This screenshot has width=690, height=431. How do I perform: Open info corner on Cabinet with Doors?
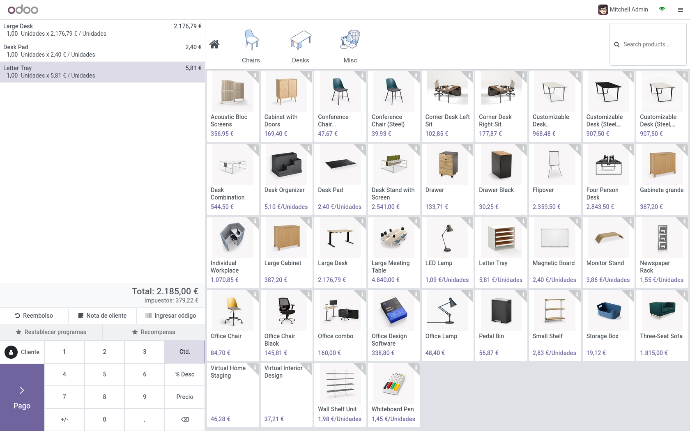[308, 75]
